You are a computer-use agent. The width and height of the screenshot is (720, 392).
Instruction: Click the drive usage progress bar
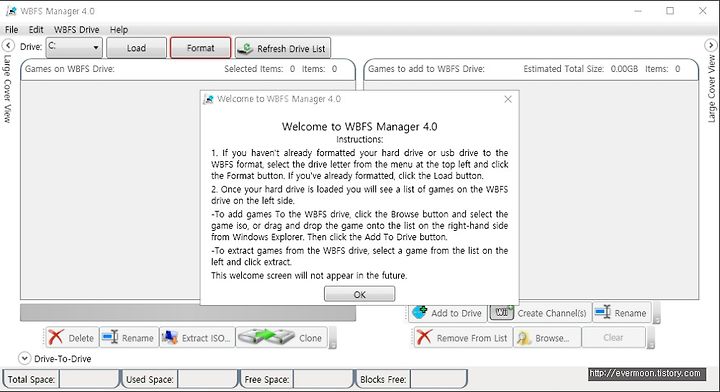(188, 313)
